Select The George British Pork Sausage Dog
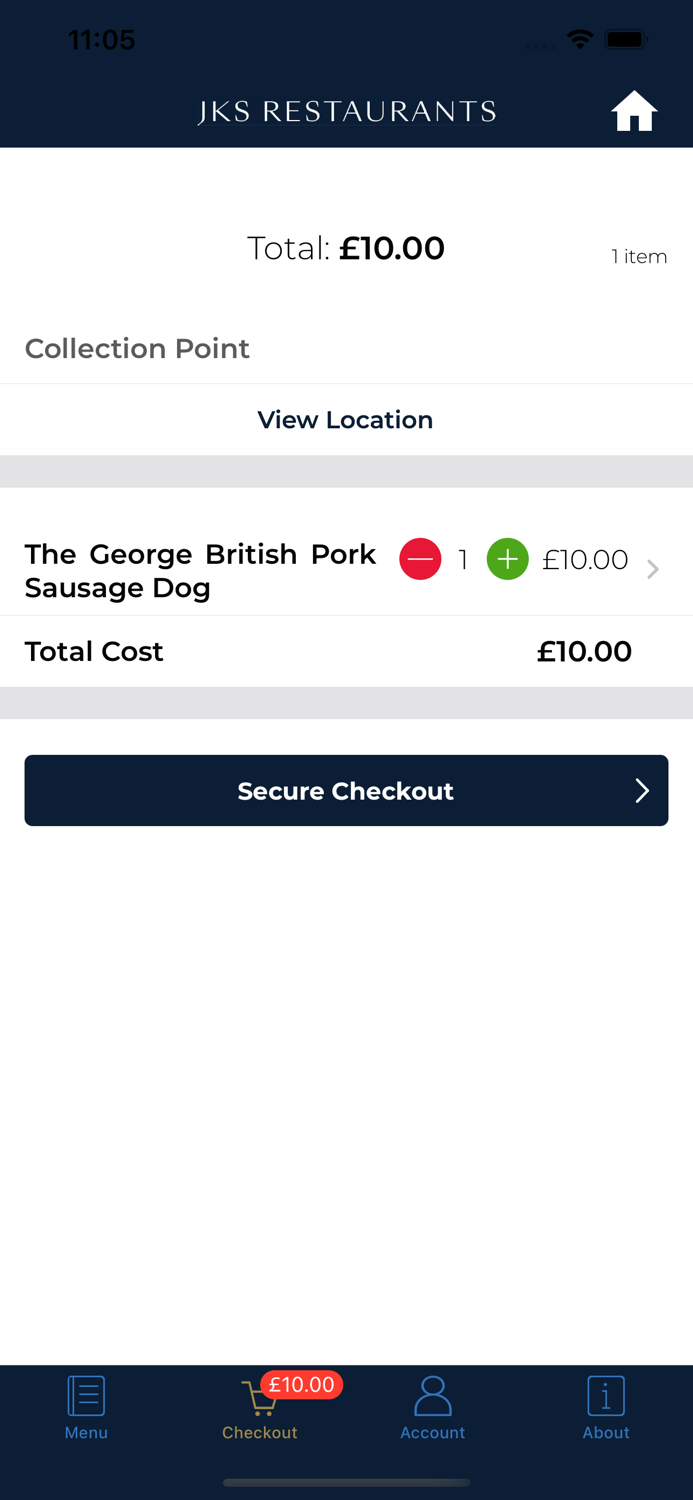The image size is (693, 1500). click(200, 571)
